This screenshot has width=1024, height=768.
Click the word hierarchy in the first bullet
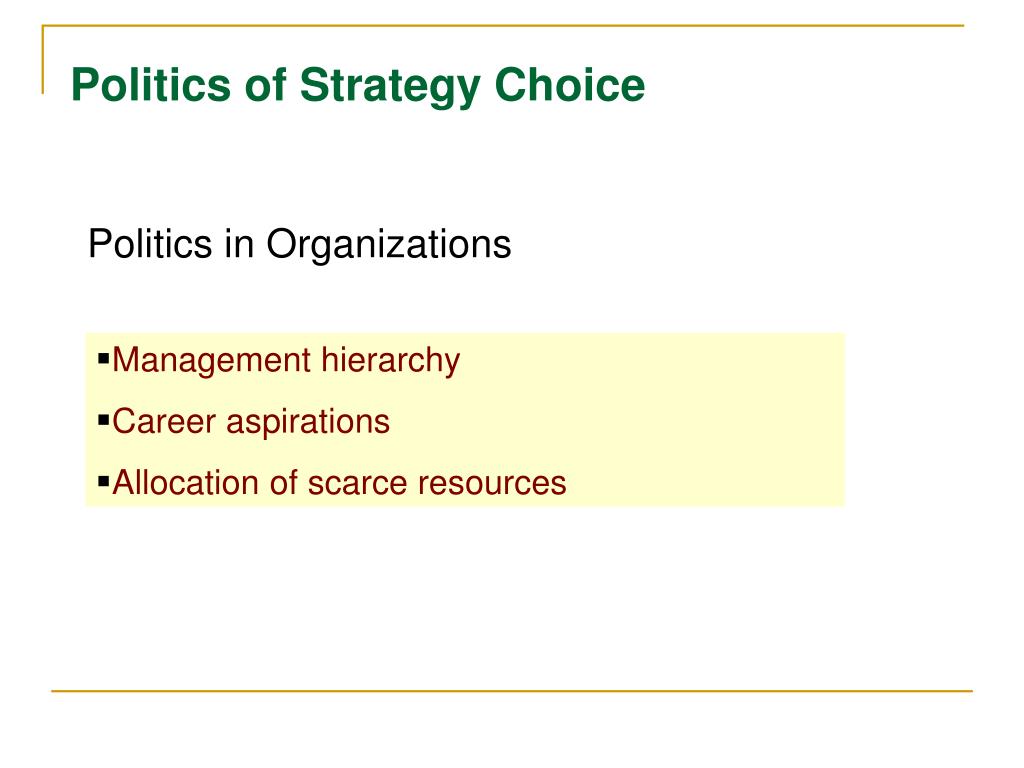(x=391, y=360)
